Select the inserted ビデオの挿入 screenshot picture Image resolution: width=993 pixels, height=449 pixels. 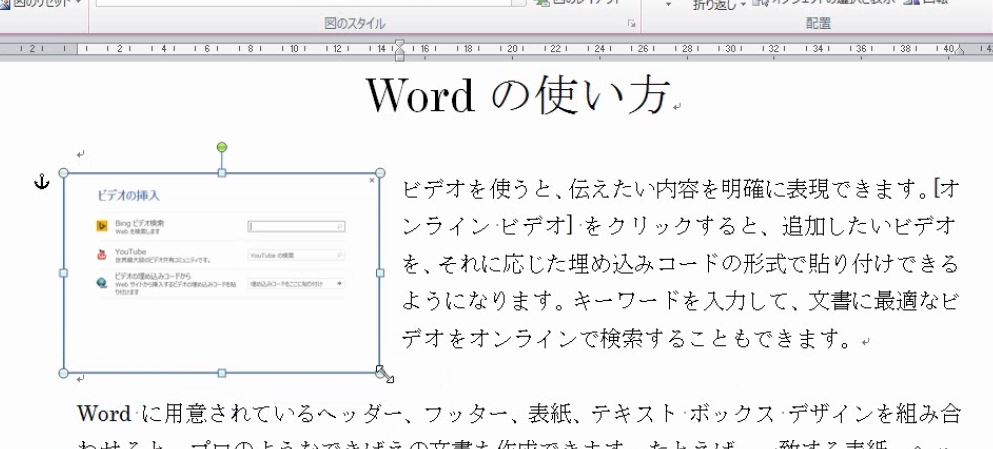[222, 273]
